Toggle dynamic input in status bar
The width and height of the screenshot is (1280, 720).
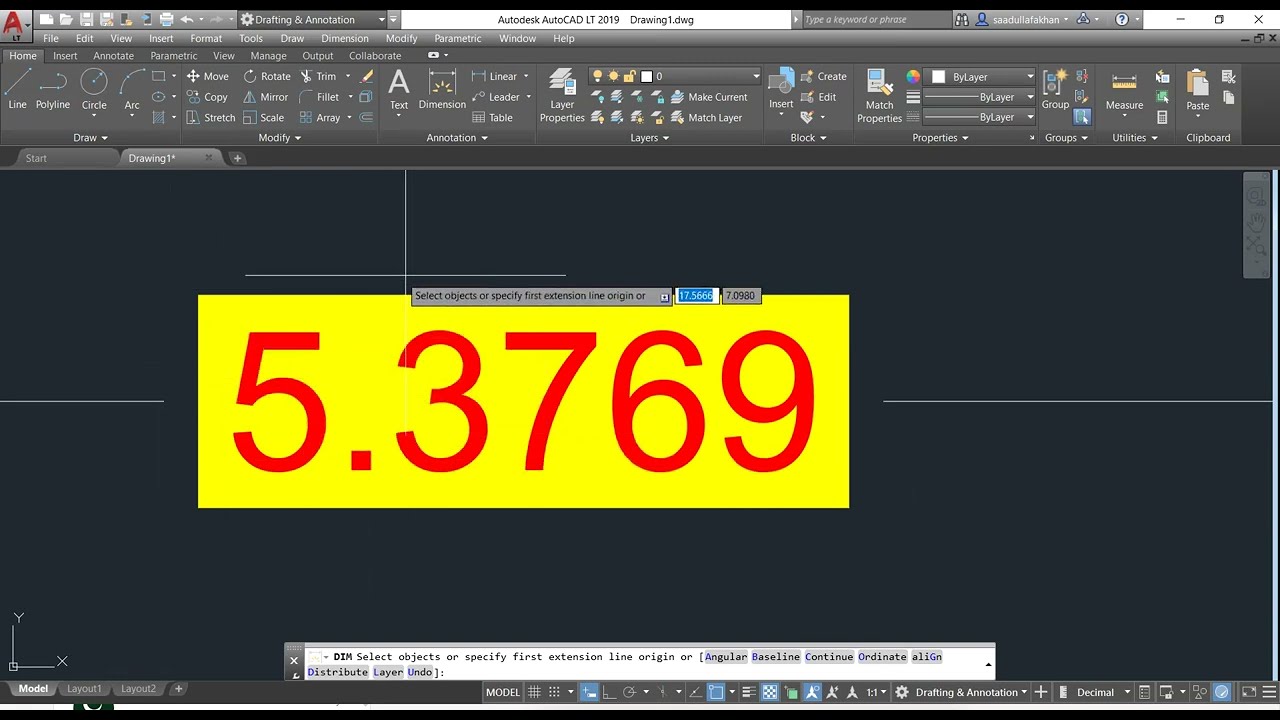coord(590,692)
